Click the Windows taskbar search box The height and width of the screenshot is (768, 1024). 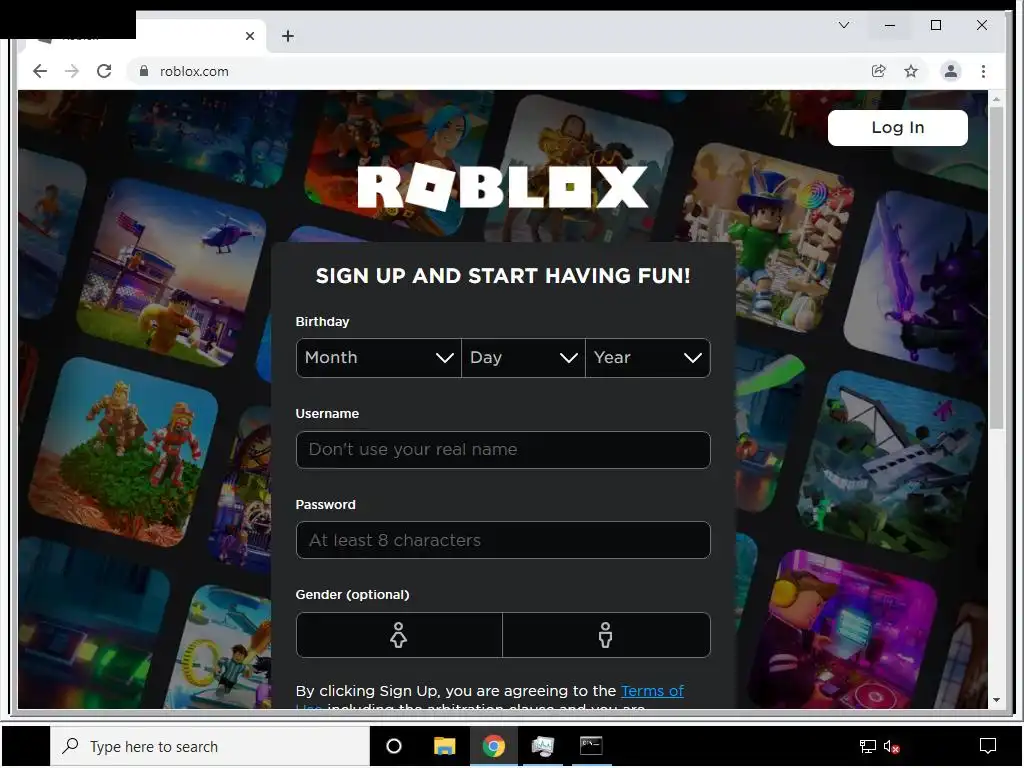click(x=210, y=746)
